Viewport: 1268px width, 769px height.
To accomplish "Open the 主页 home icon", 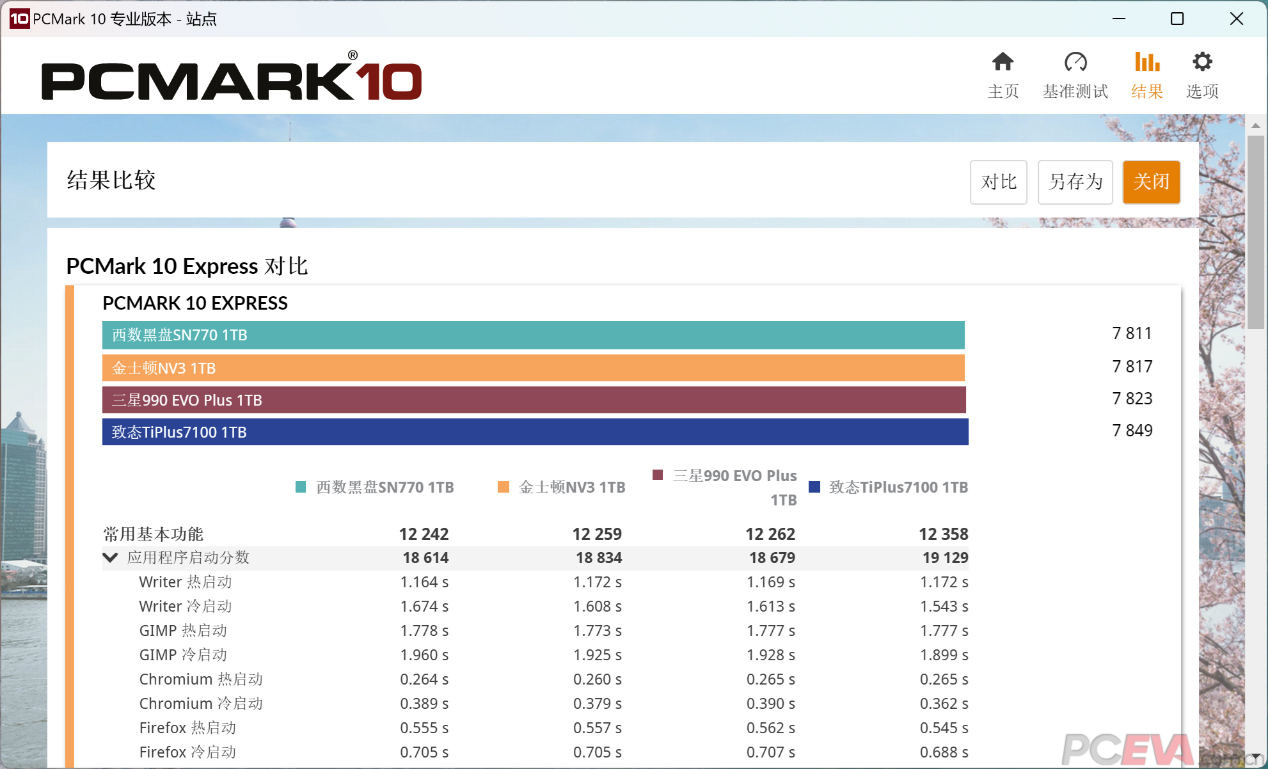I will point(1003,62).
